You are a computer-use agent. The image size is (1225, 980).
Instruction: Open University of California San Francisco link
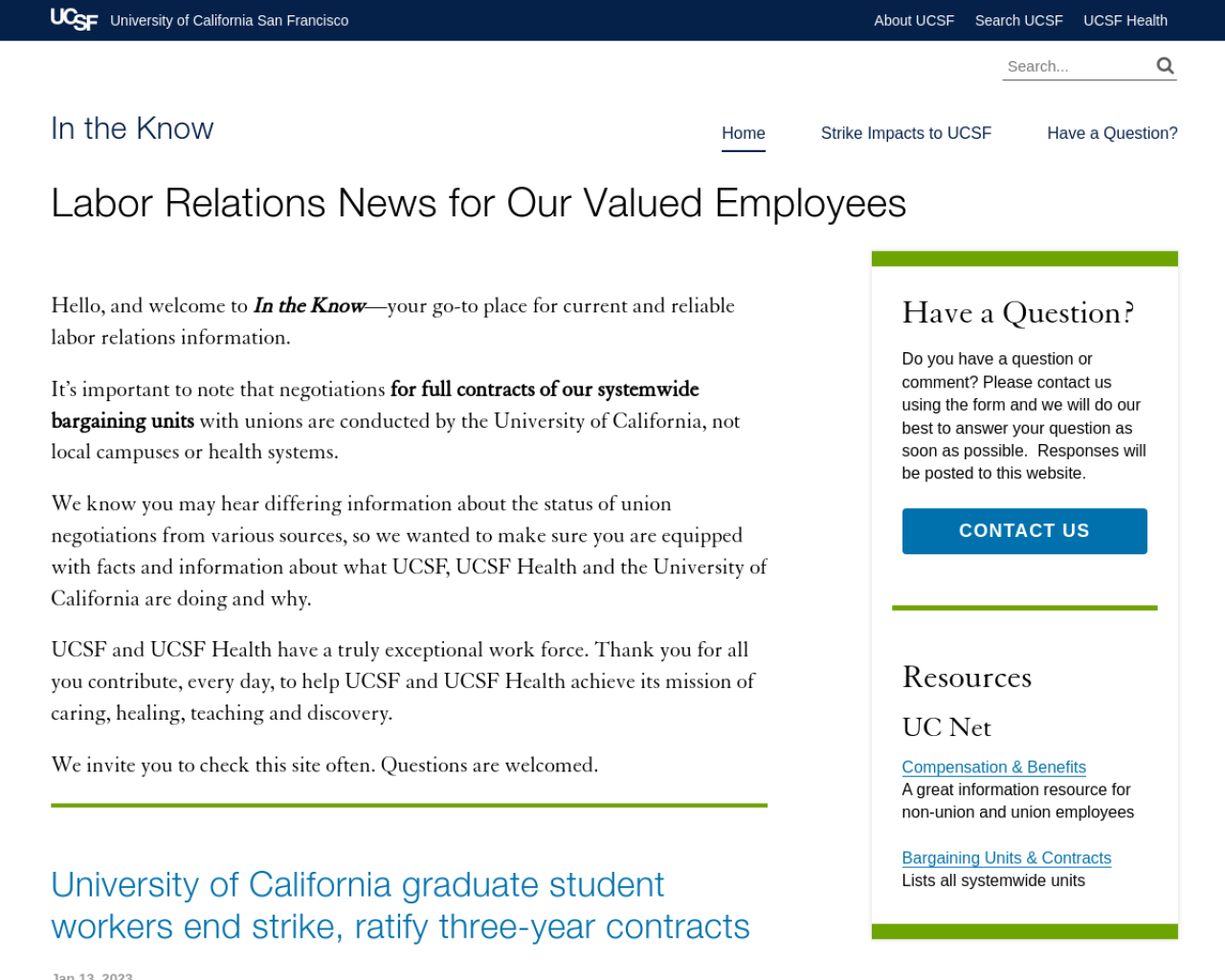tap(230, 20)
